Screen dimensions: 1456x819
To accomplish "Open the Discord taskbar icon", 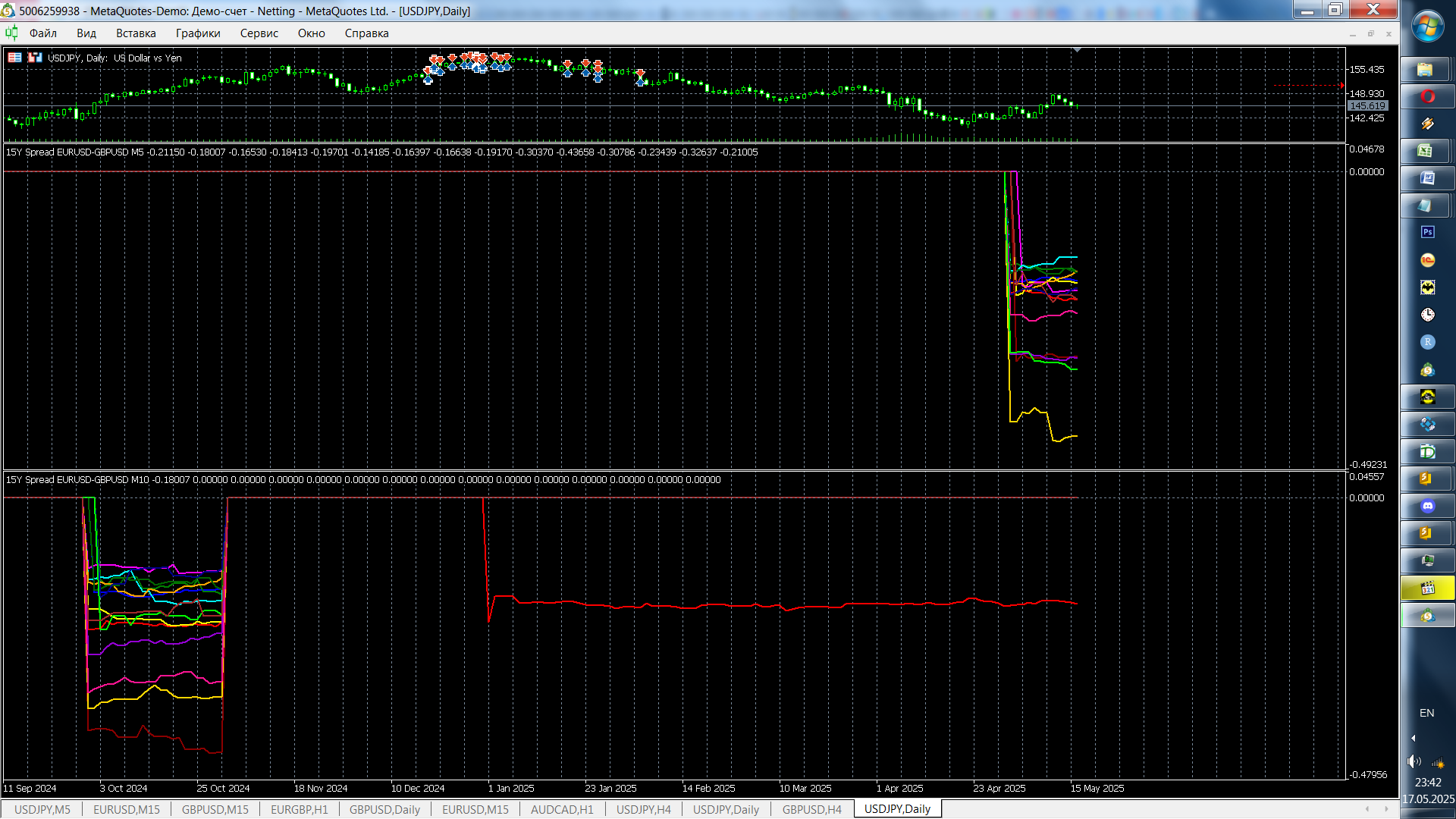I will pyautogui.click(x=1427, y=506).
